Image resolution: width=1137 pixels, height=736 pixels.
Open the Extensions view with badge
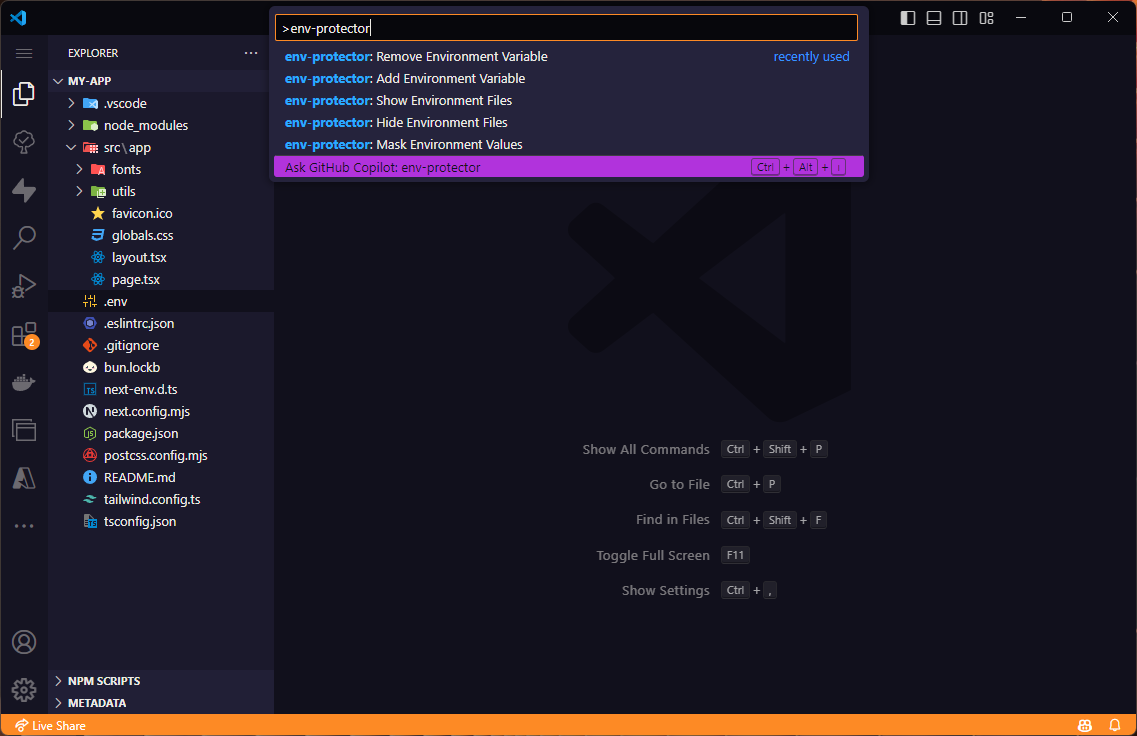[24, 335]
